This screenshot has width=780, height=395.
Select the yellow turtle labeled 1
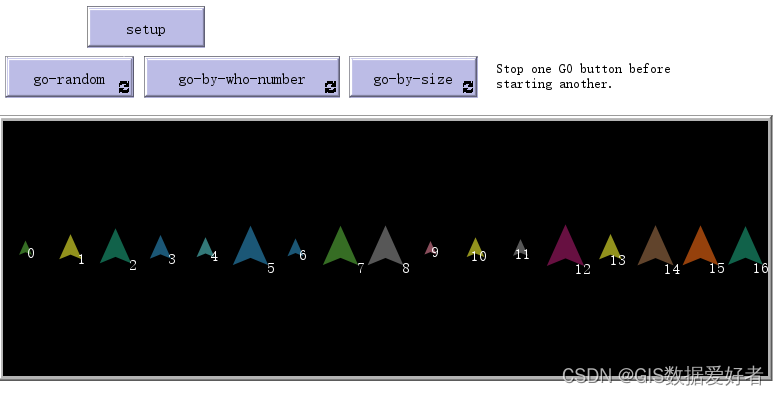point(70,247)
